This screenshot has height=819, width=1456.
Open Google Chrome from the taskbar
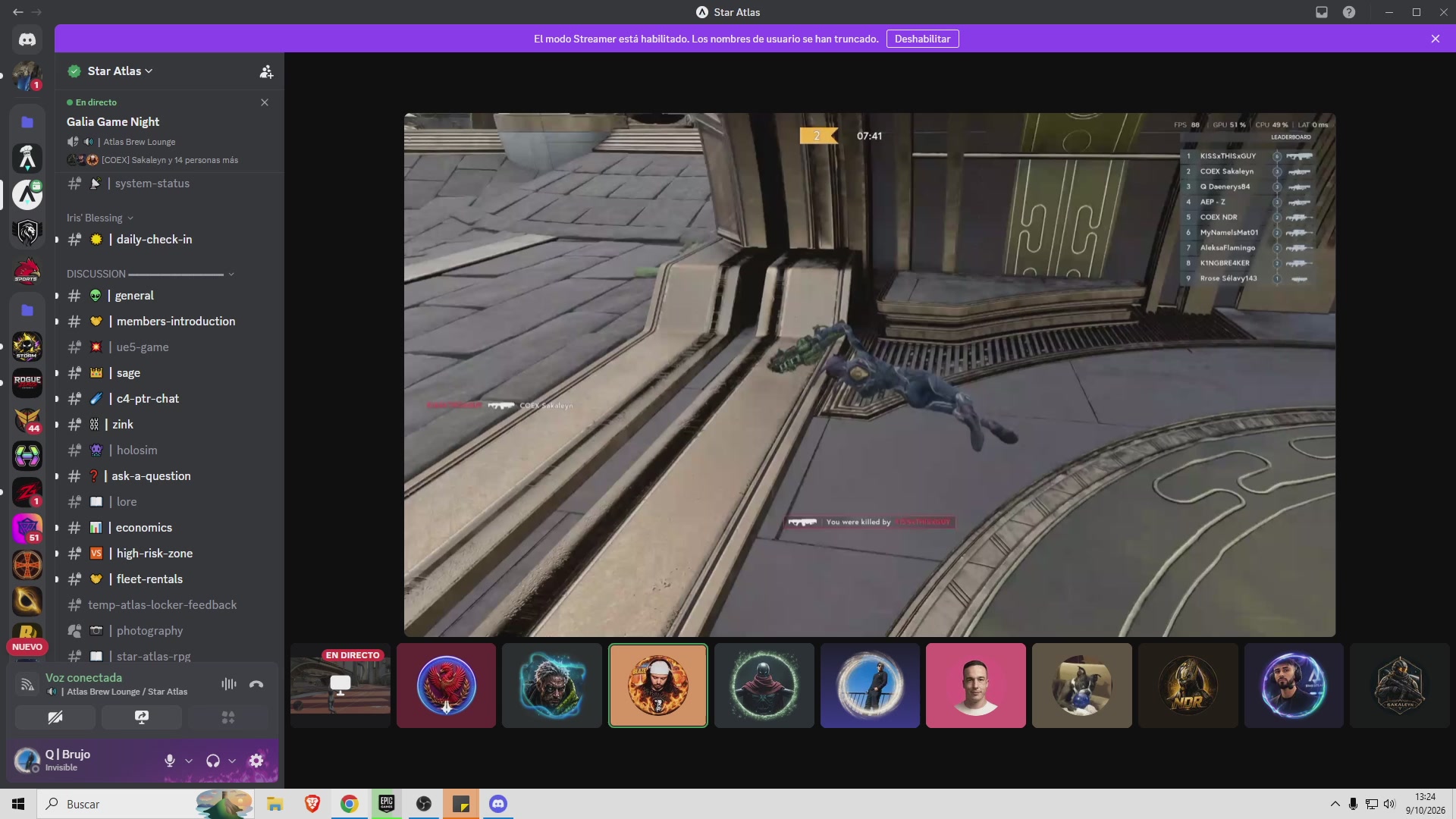click(x=349, y=804)
